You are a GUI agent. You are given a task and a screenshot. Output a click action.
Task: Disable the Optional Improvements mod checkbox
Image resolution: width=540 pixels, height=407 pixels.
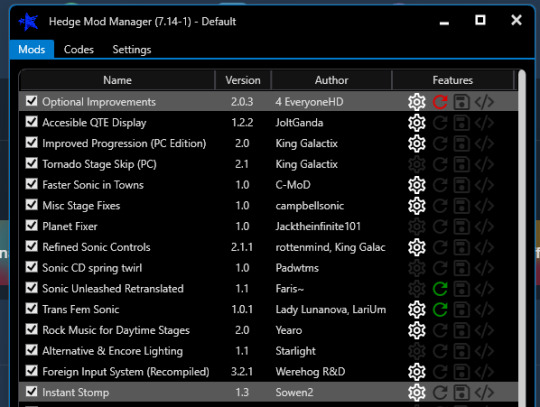click(x=31, y=101)
